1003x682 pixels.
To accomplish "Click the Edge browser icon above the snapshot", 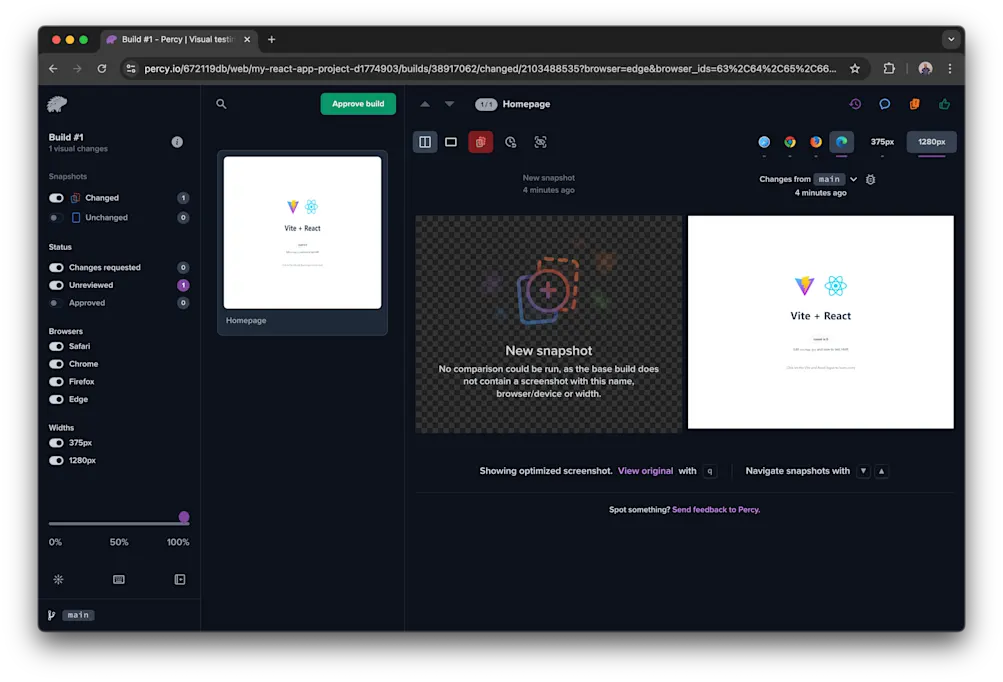I will tap(841, 143).
